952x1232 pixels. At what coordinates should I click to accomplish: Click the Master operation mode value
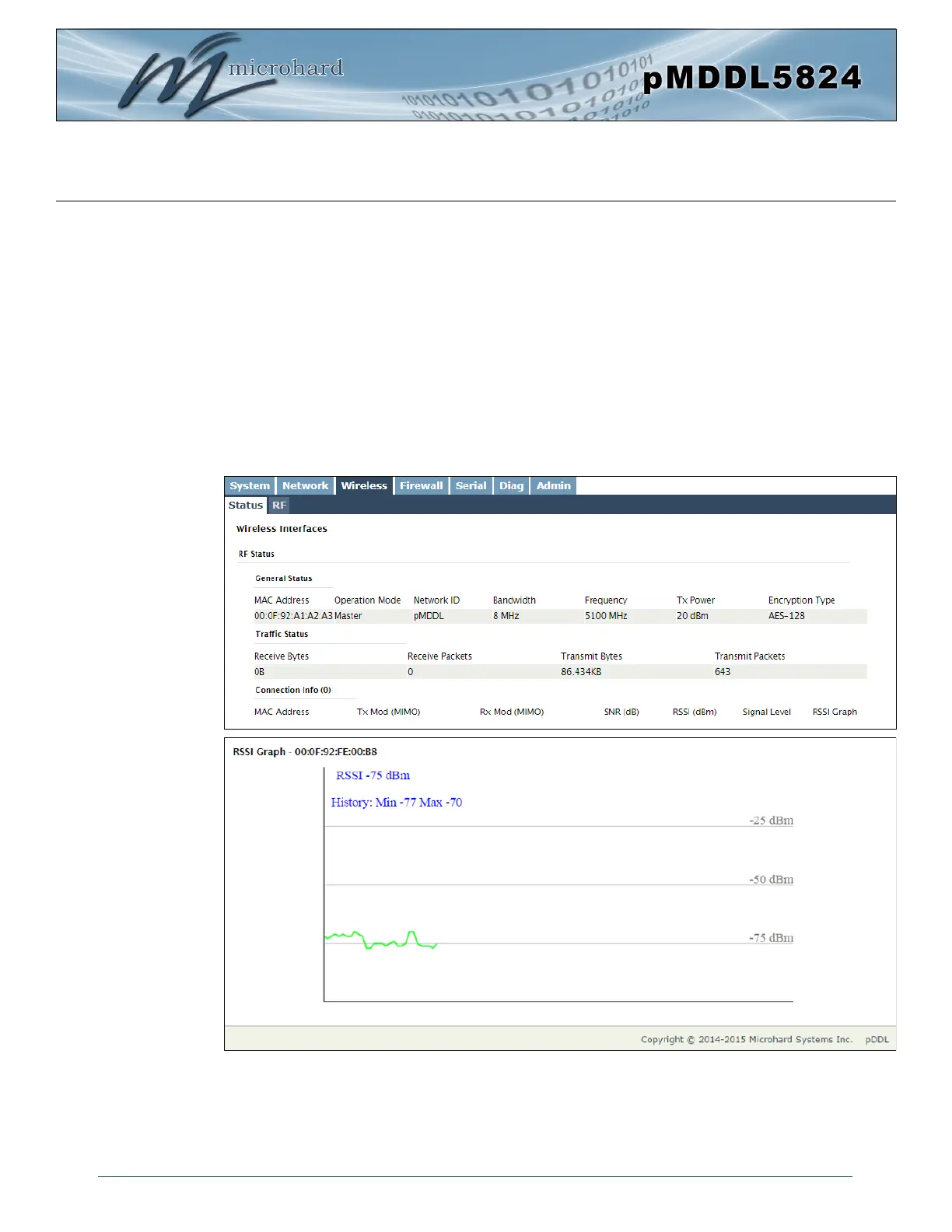(348, 616)
